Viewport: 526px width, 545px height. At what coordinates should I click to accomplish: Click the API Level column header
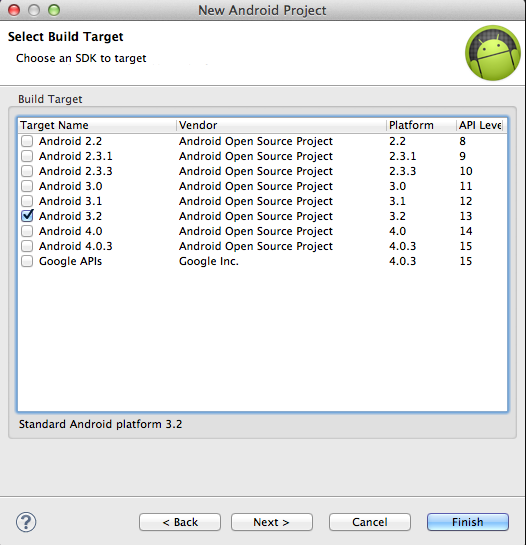pyautogui.click(x=481, y=125)
